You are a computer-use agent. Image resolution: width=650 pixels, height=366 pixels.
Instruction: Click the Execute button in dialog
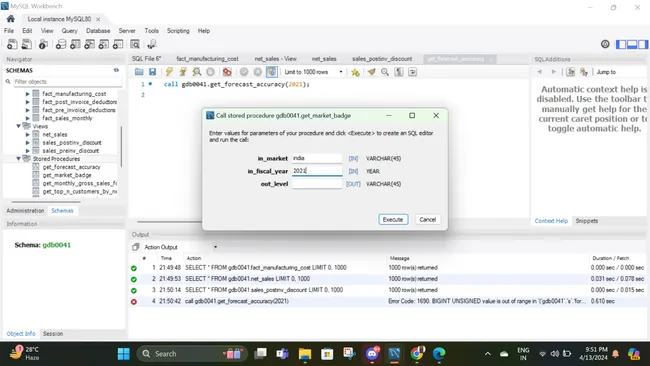(393, 219)
